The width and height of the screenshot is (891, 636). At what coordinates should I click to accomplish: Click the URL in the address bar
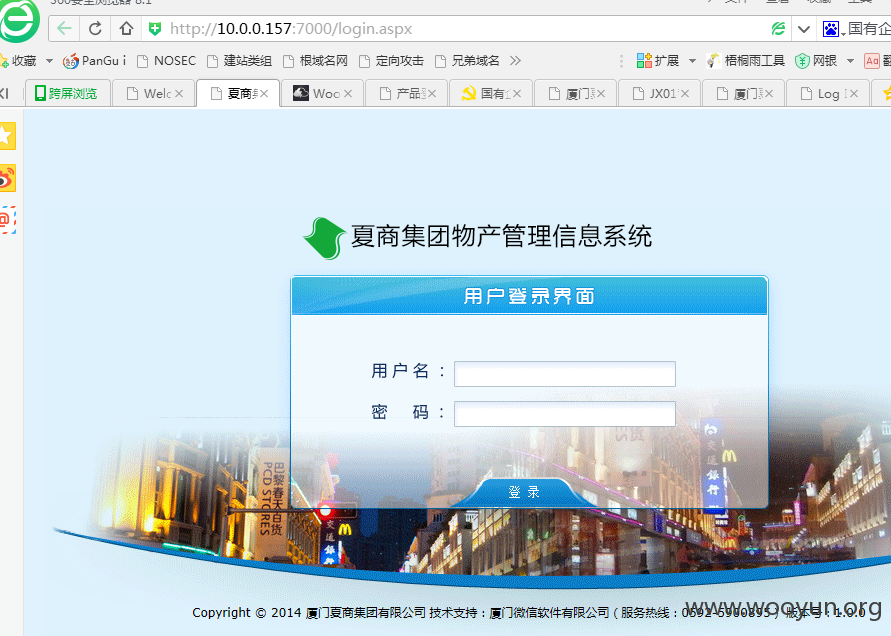pyautogui.click(x=291, y=29)
